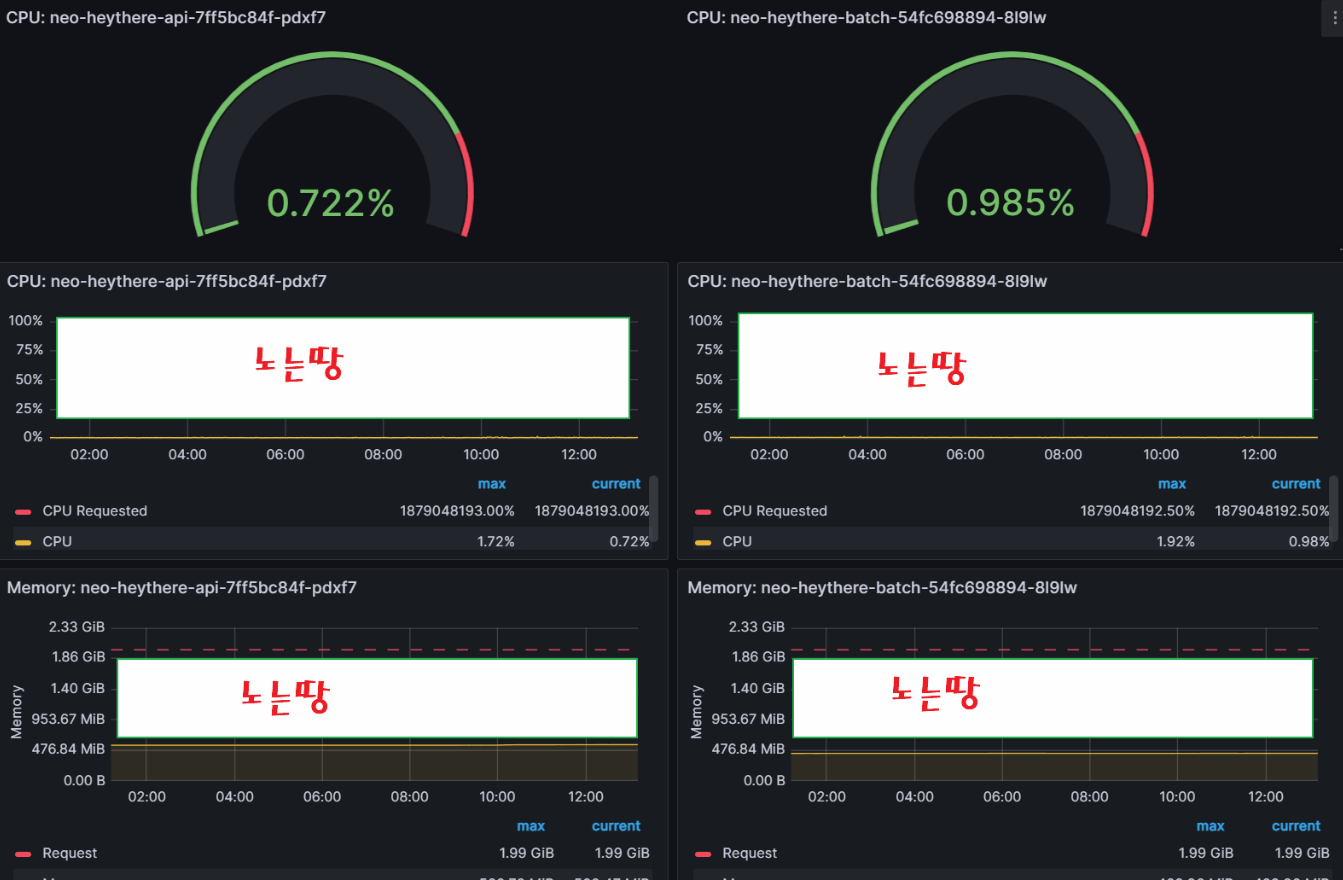Click the api Memory panel title
This screenshot has width=1343, height=880.
pyautogui.click(x=181, y=588)
